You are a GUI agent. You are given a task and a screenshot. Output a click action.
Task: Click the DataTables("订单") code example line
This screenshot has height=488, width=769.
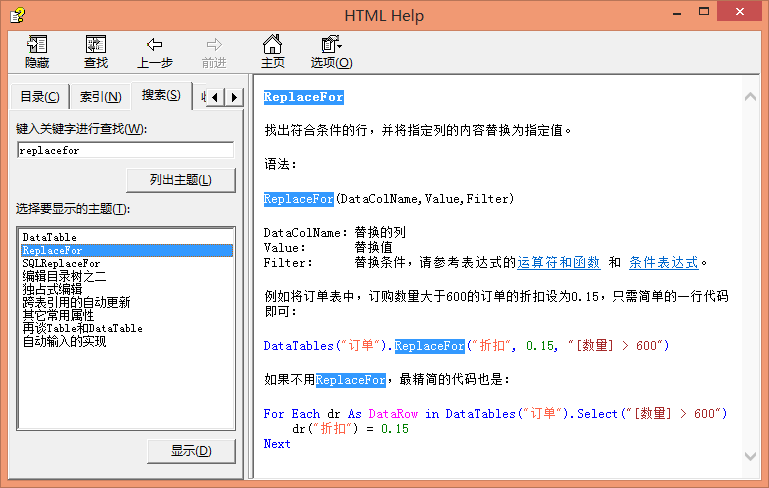[x=466, y=346]
